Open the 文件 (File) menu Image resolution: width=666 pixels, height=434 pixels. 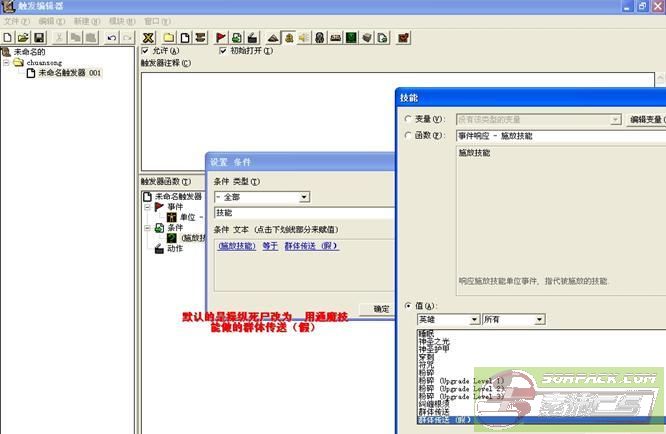coord(10,20)
